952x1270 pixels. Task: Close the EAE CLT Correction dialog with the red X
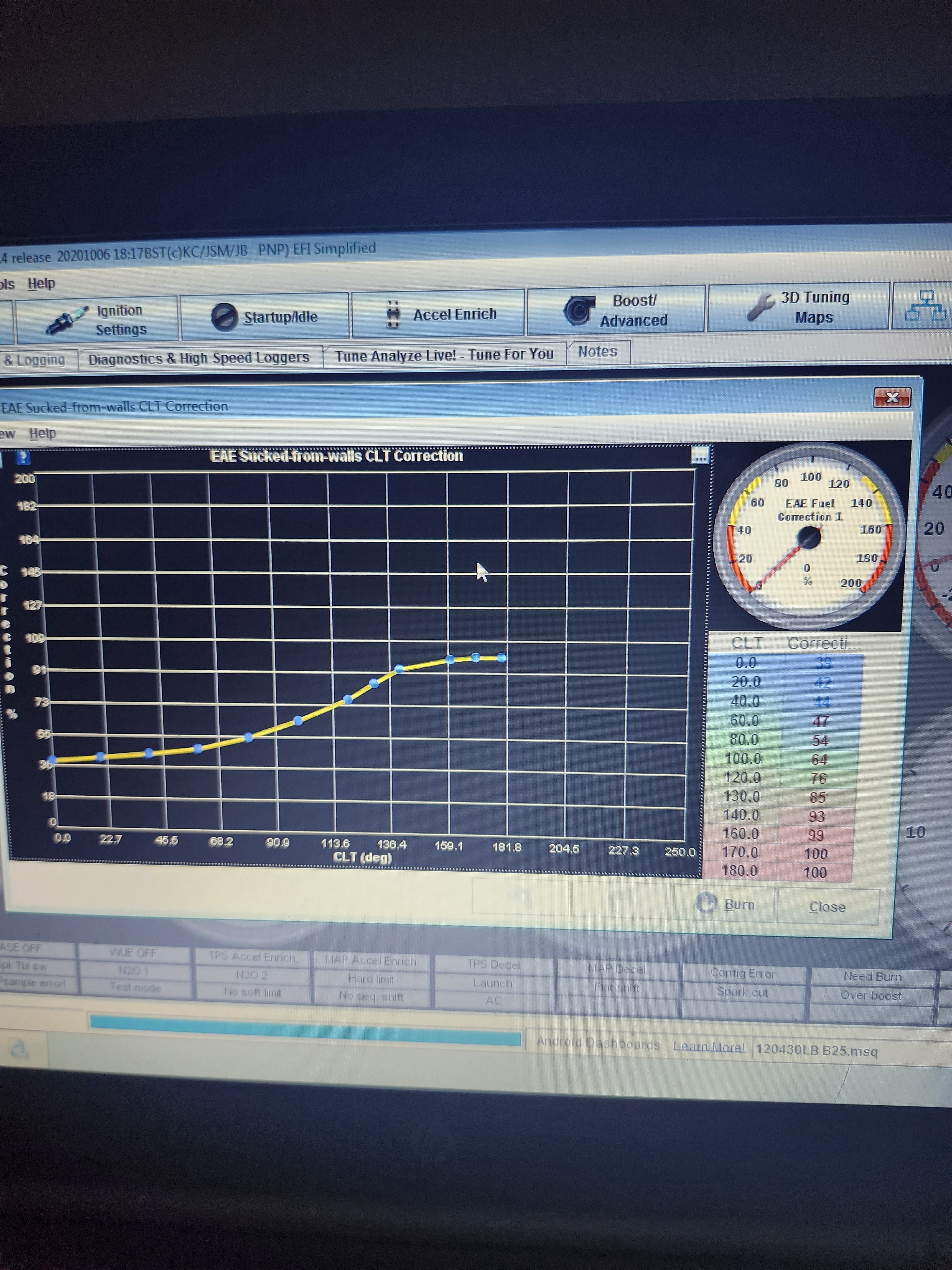(x=892, y=397)
